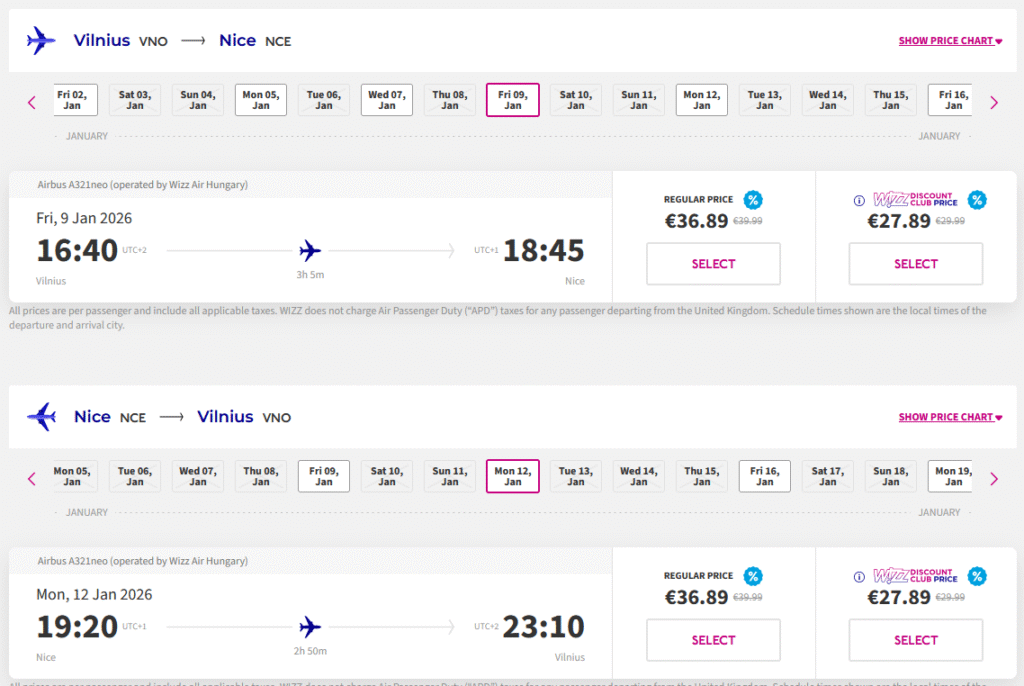Click the return previous dates left arrow

pos(32,478)
